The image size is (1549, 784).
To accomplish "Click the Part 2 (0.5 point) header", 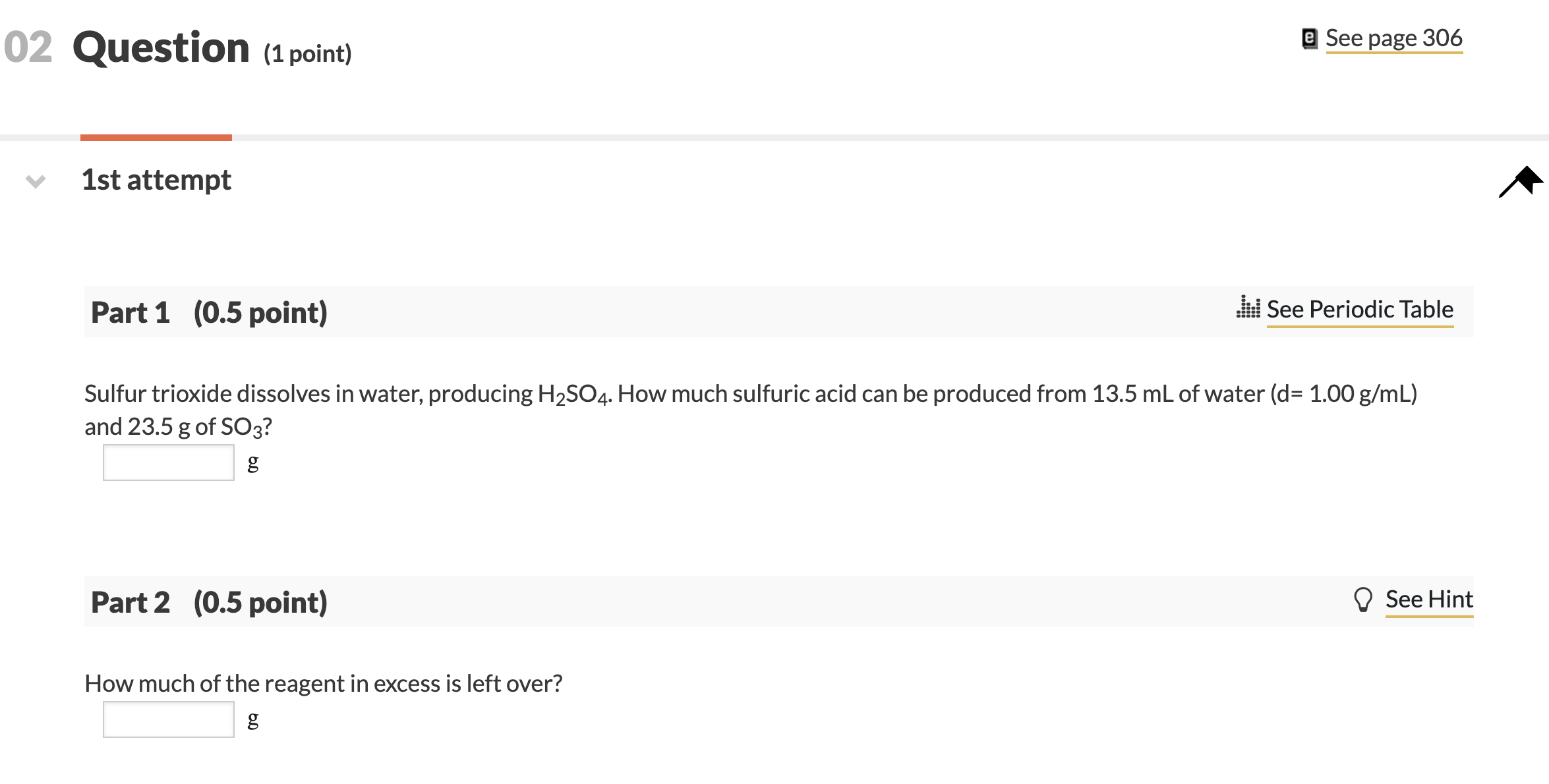I will (209, 602).
